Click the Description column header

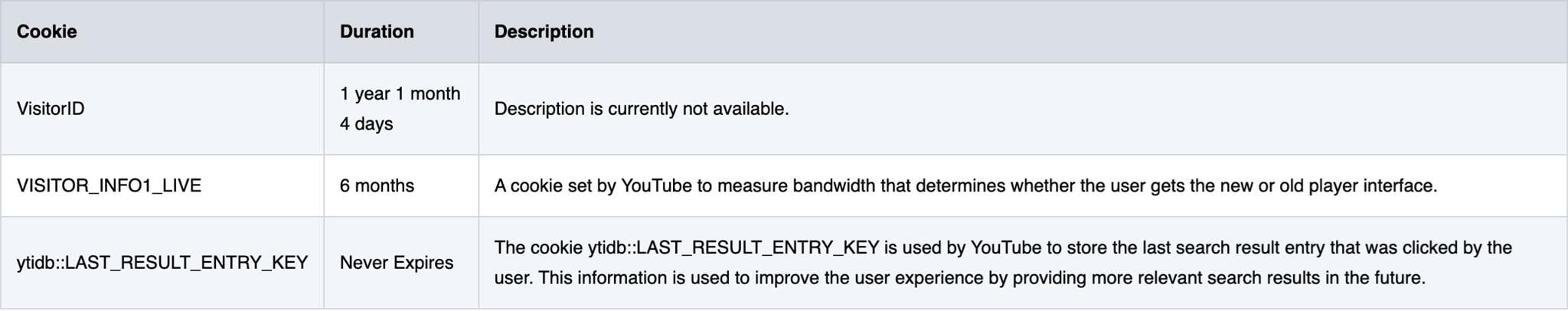pos(544,31)
